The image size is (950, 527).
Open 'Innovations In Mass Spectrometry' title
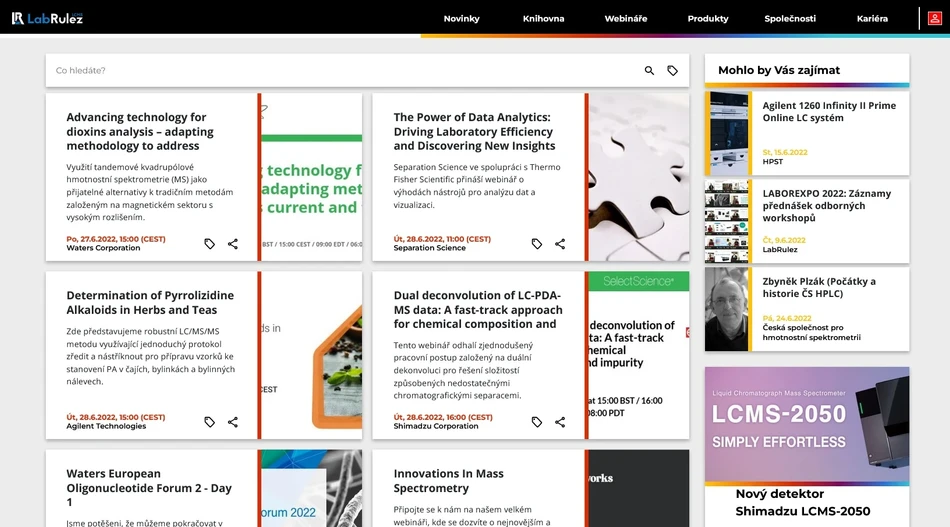(448, 480)
